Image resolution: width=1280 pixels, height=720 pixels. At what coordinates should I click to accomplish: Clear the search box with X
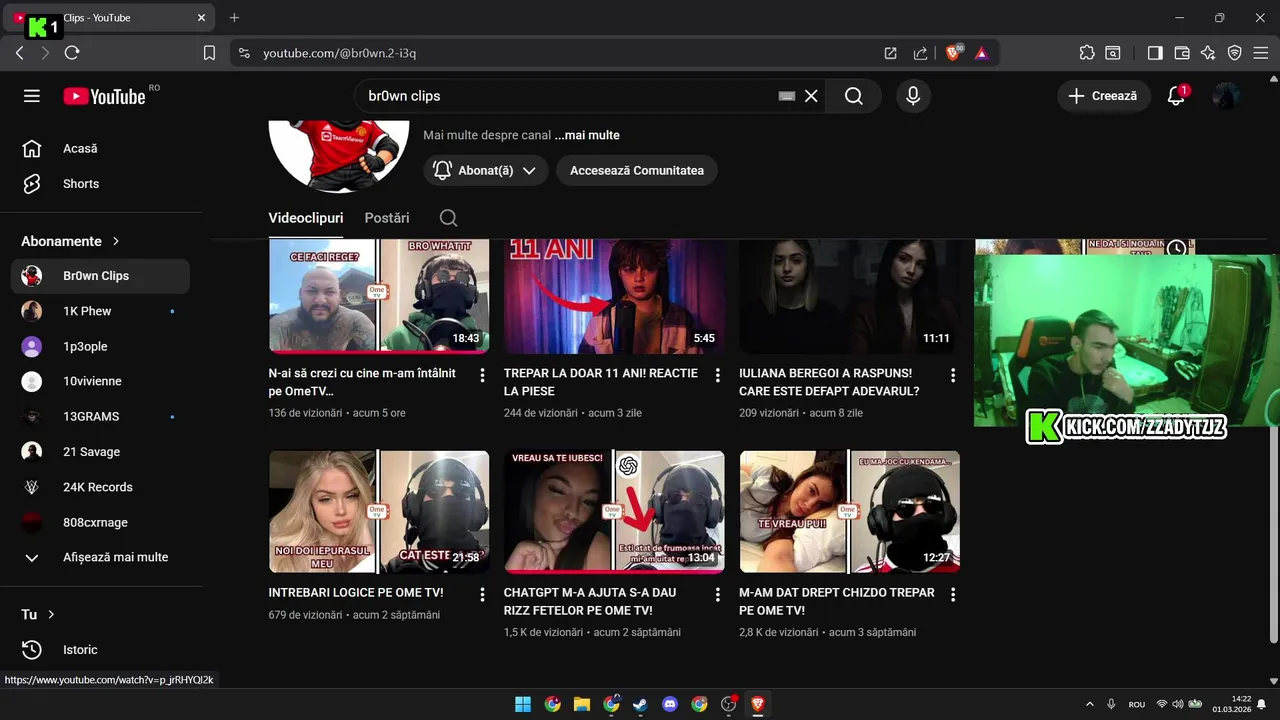point(811,96)
